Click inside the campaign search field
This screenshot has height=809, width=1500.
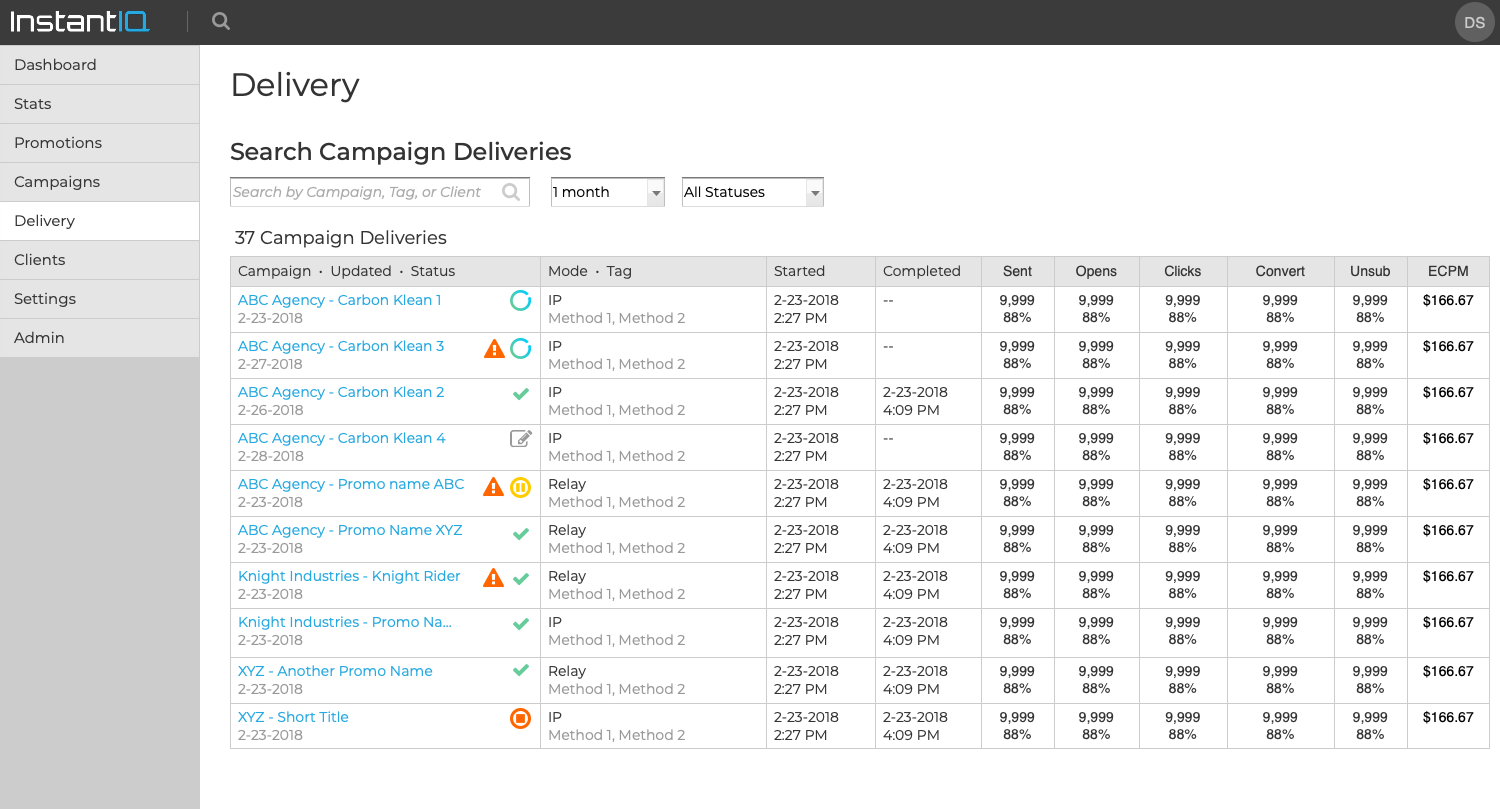coord(370,191)
